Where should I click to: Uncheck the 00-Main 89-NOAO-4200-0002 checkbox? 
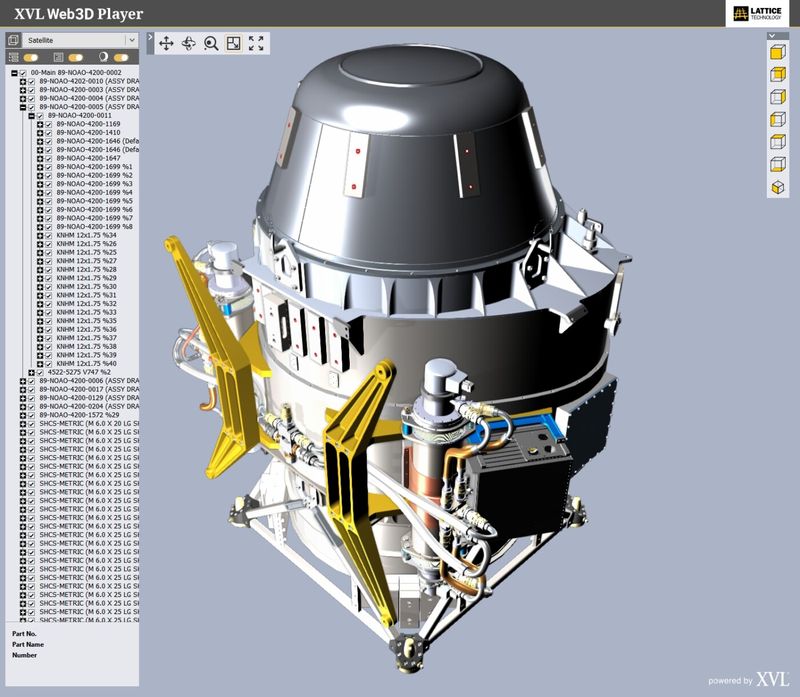23,72
